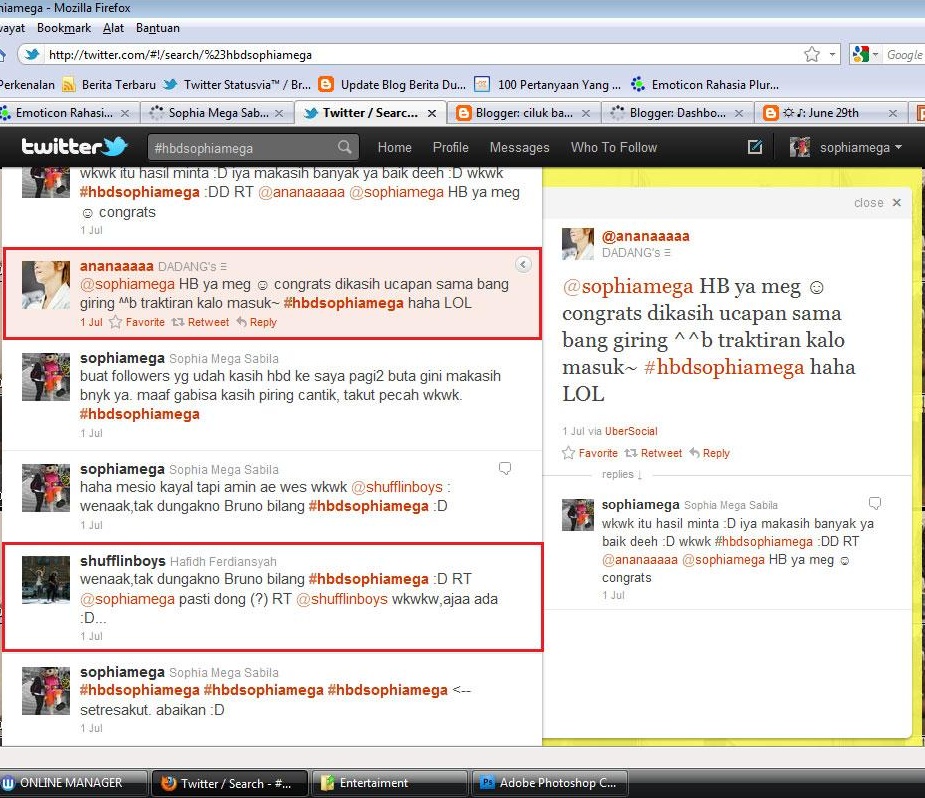Switch to Blogger: ciluk ba tab

[524, 113]
